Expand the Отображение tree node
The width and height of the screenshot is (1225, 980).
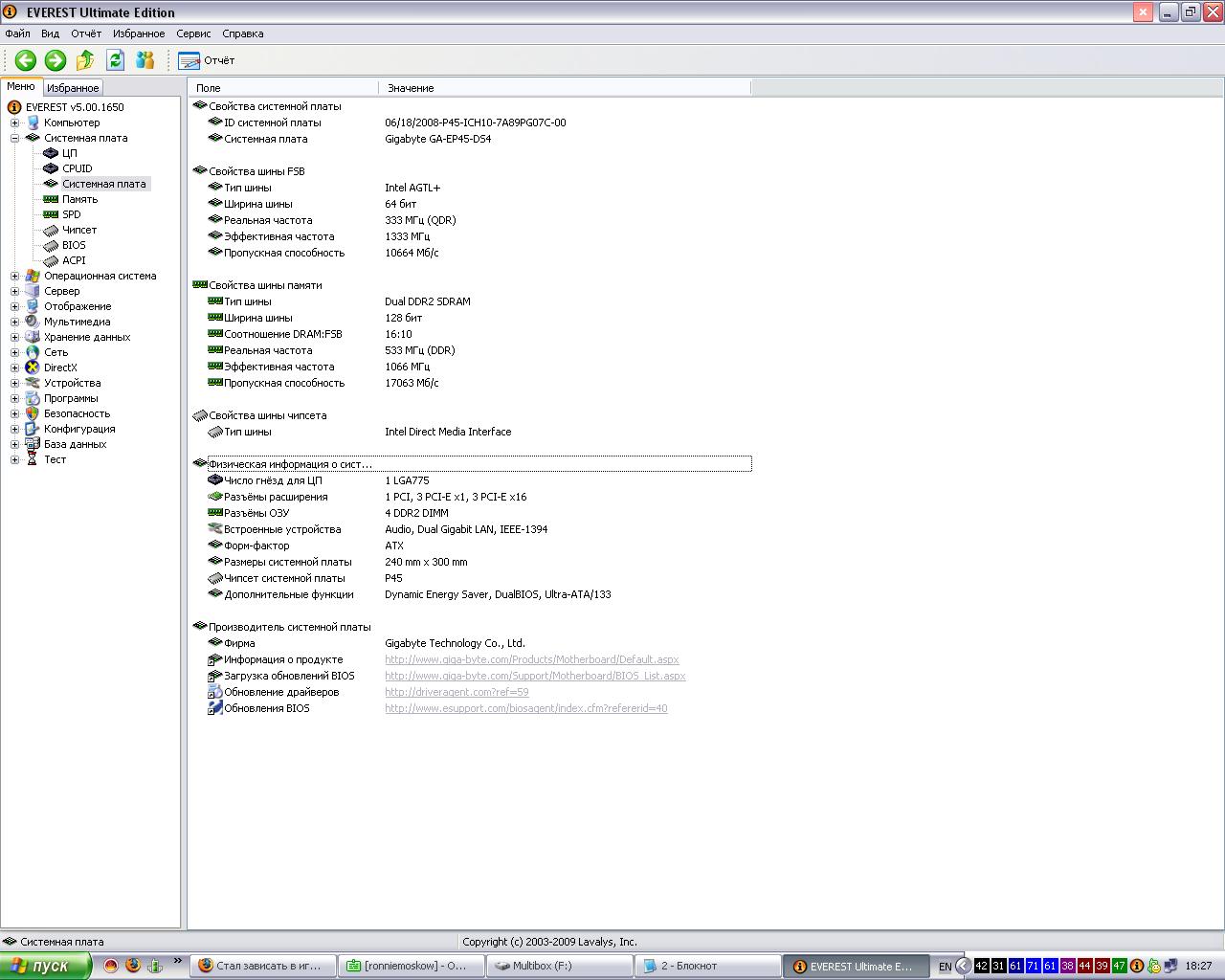(14, 306)
